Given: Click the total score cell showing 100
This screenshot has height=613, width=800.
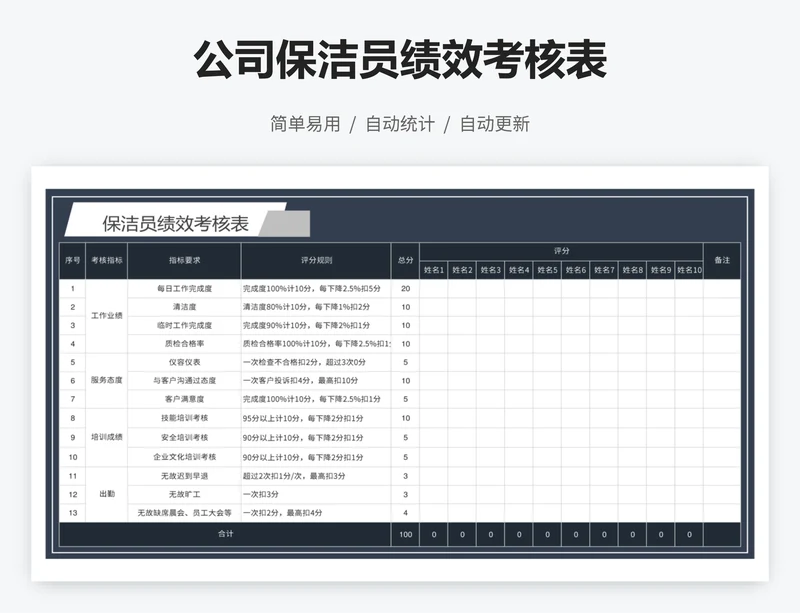Looking at the screenshot, I should point(405,535).
